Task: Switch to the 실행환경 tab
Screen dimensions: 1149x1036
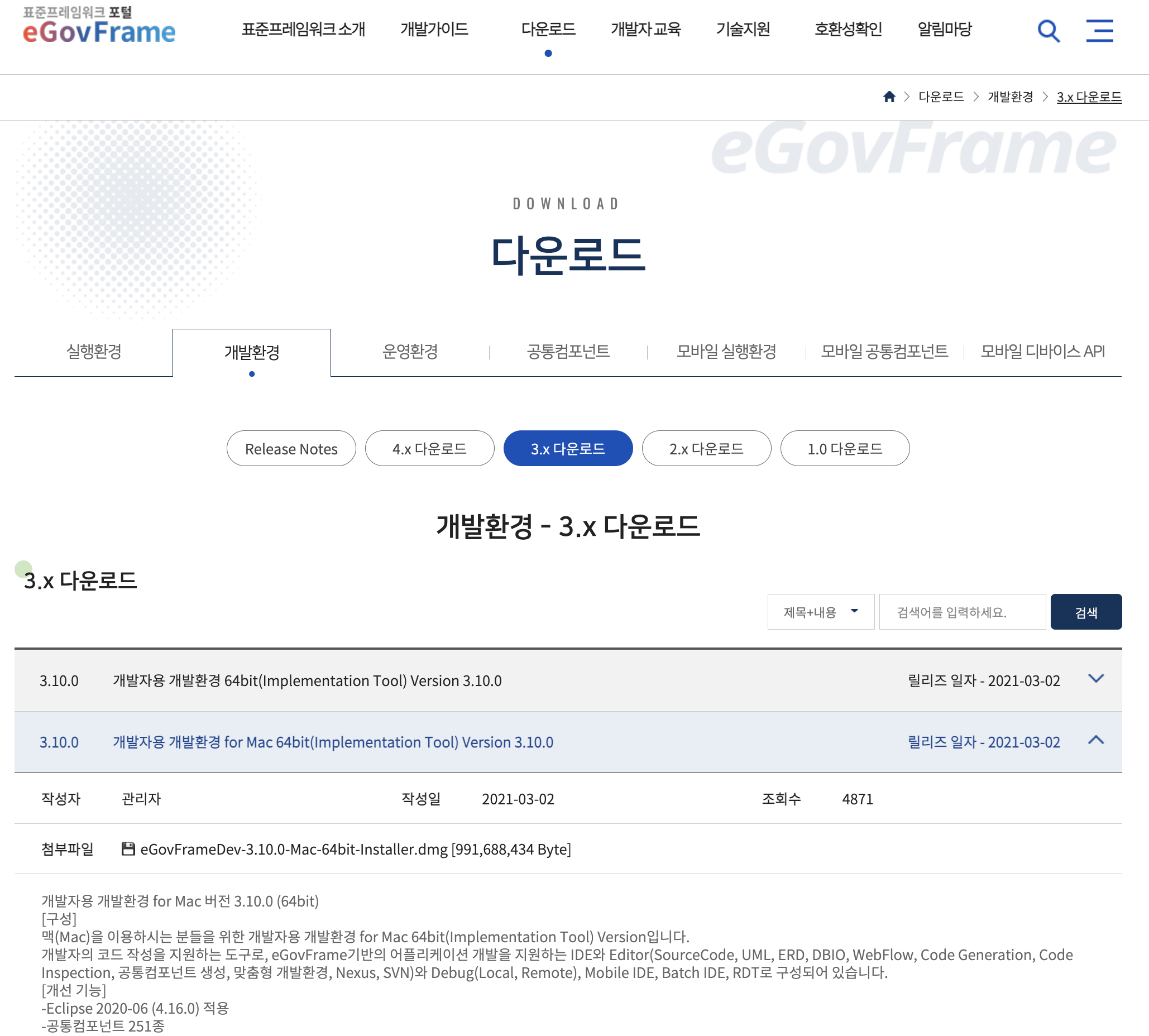Action: (94, 351)
